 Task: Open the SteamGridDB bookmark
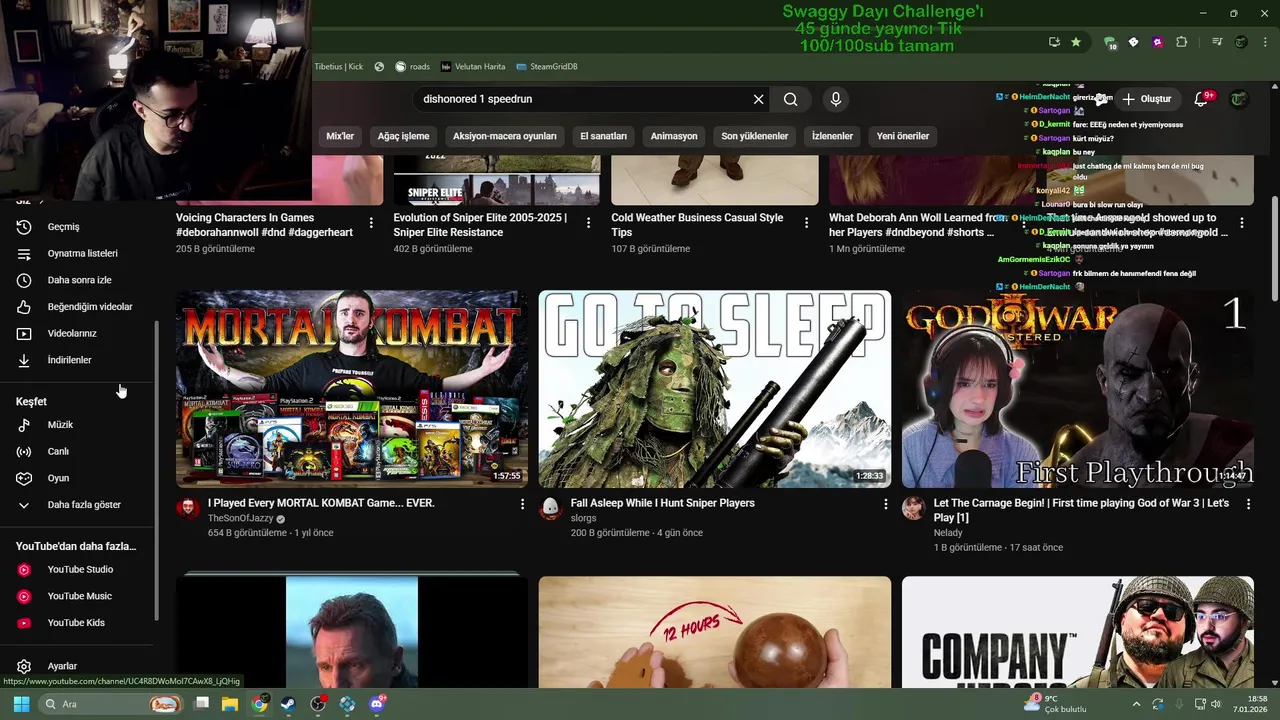pos(547,66)
